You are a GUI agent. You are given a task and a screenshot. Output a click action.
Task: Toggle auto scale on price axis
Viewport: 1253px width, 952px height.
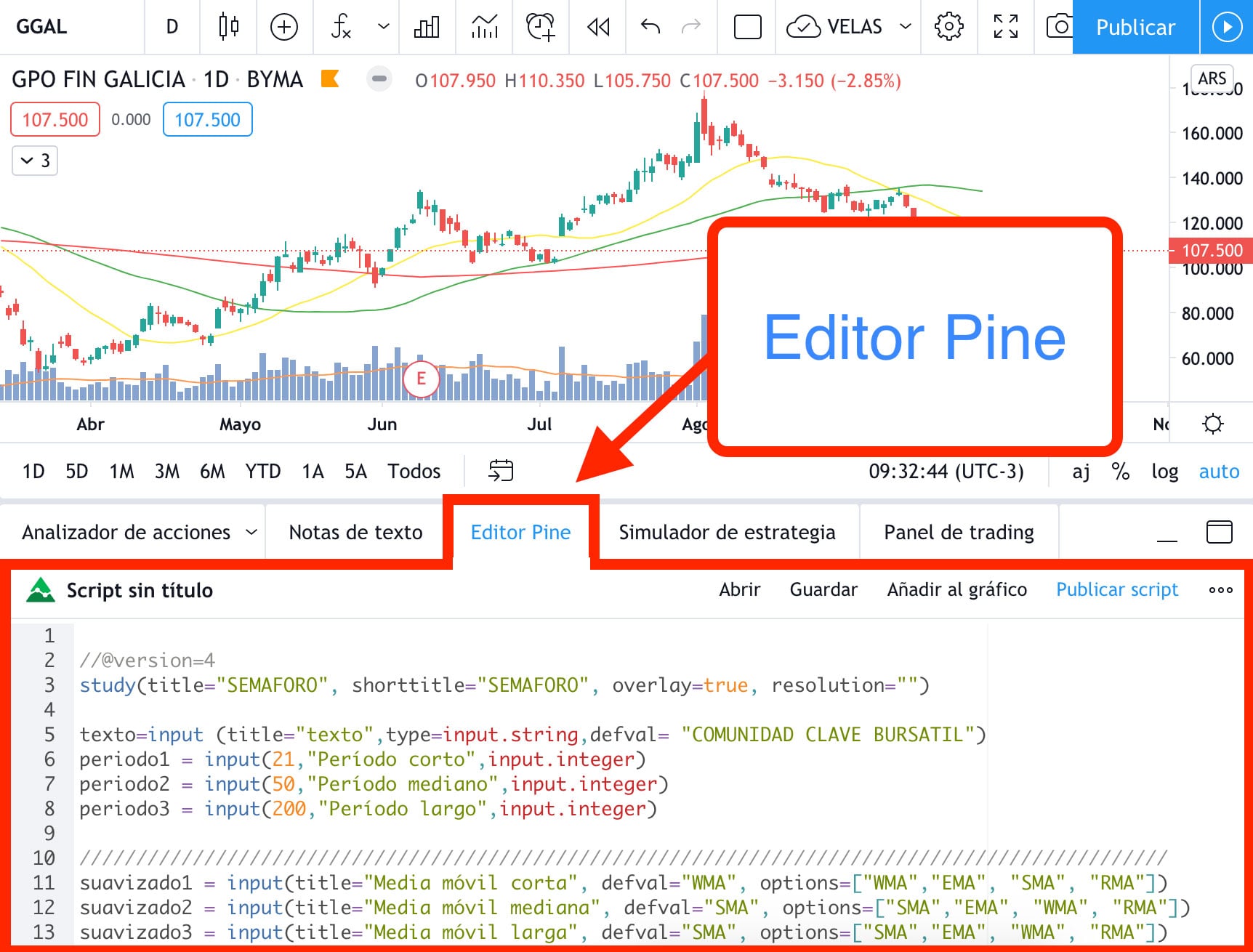click(x=1219, y=472)
